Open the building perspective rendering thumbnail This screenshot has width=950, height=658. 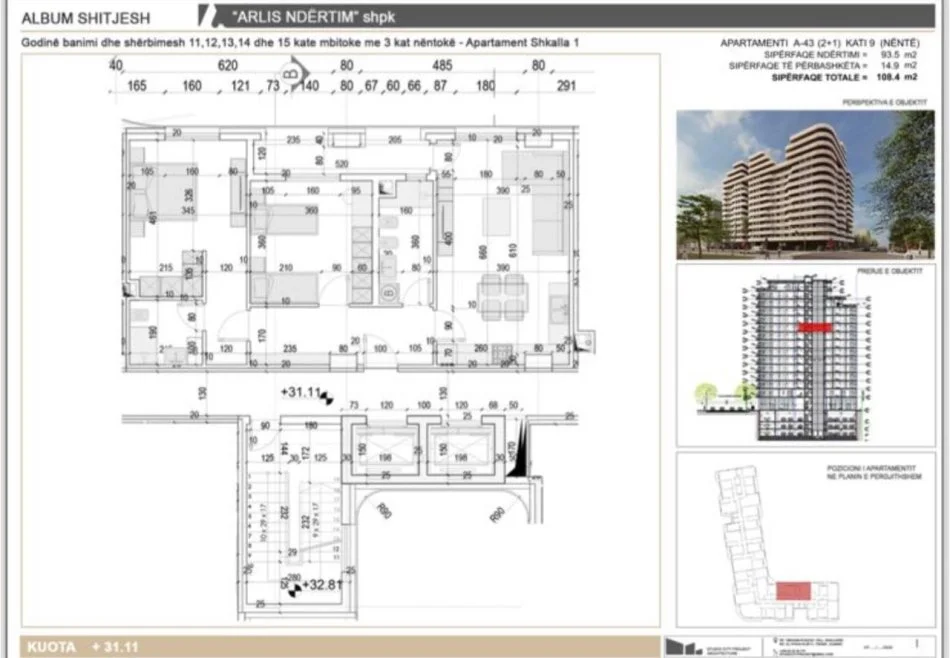810,185
